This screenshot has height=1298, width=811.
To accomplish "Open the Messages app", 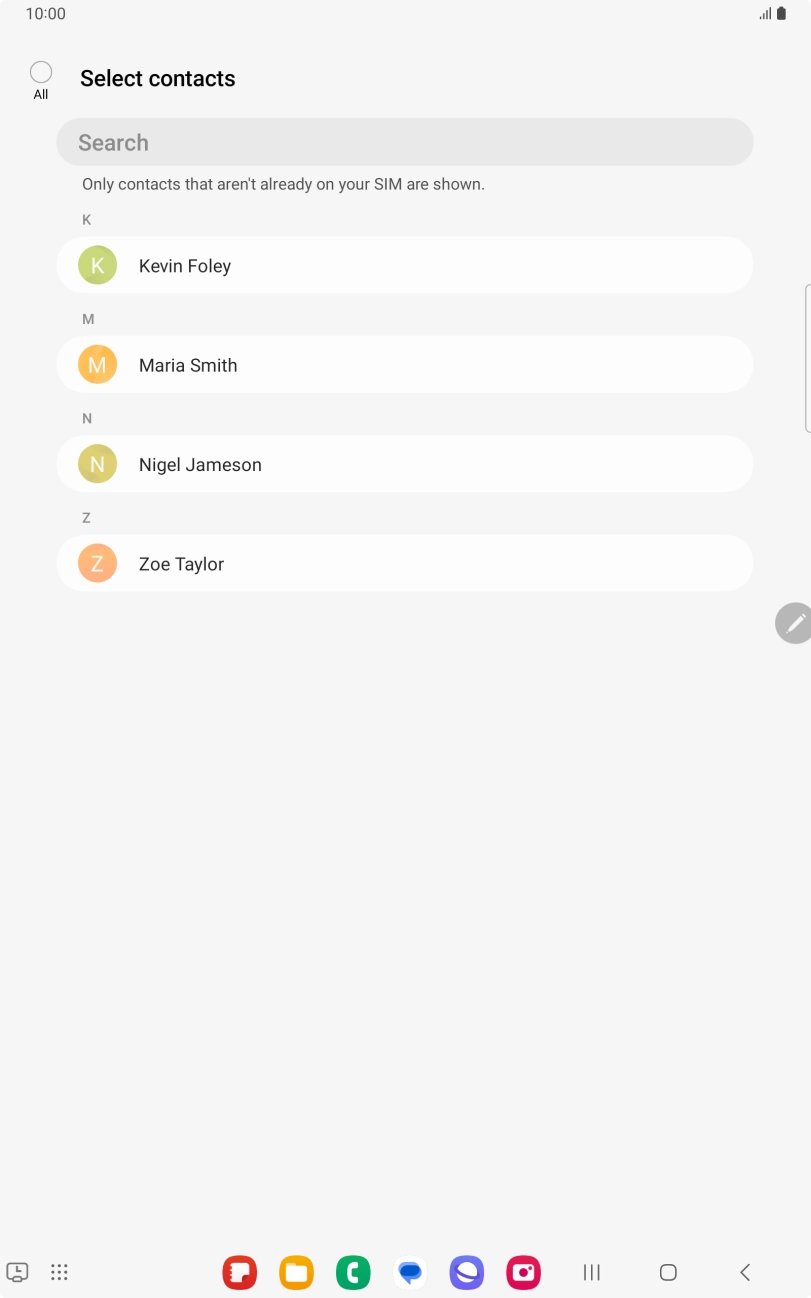I will tap(410, 1272).
